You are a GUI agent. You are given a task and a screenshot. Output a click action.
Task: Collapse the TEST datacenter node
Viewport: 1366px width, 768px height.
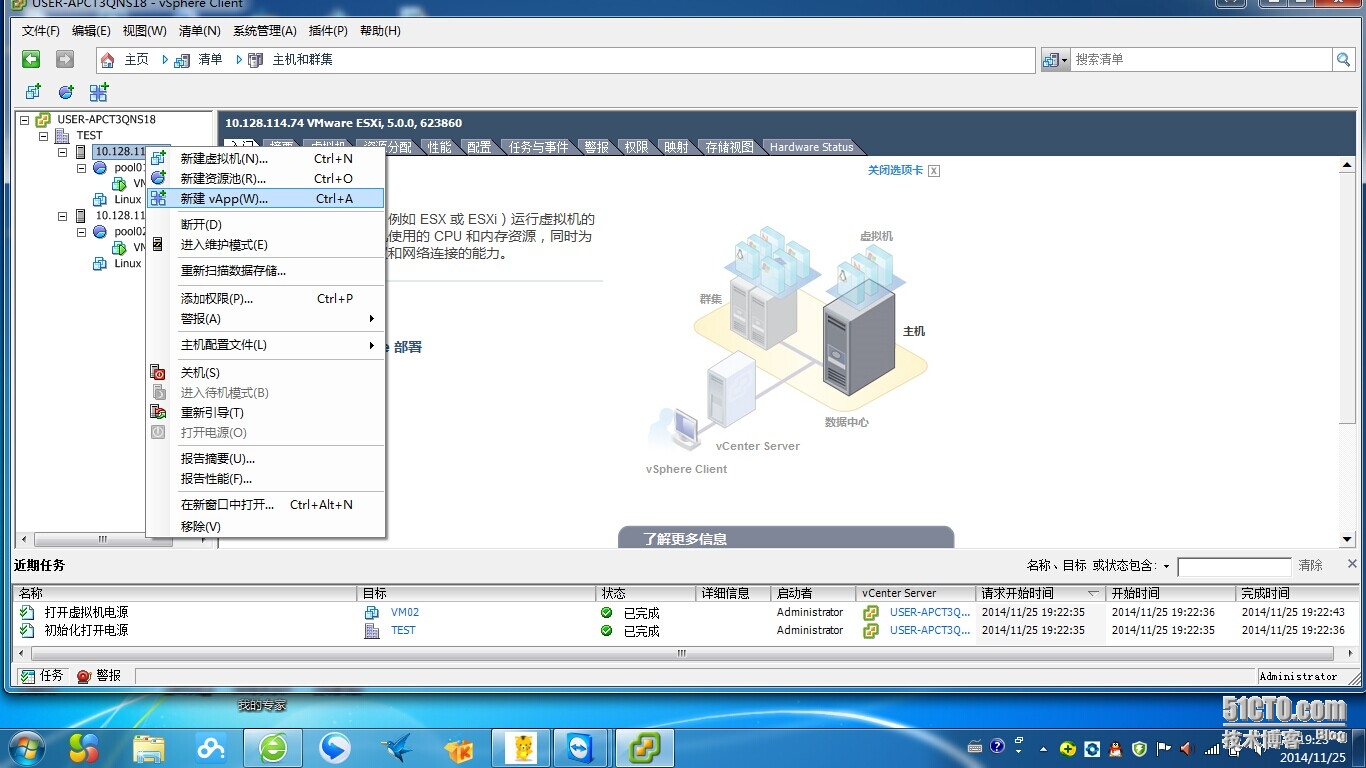(44, 135)
